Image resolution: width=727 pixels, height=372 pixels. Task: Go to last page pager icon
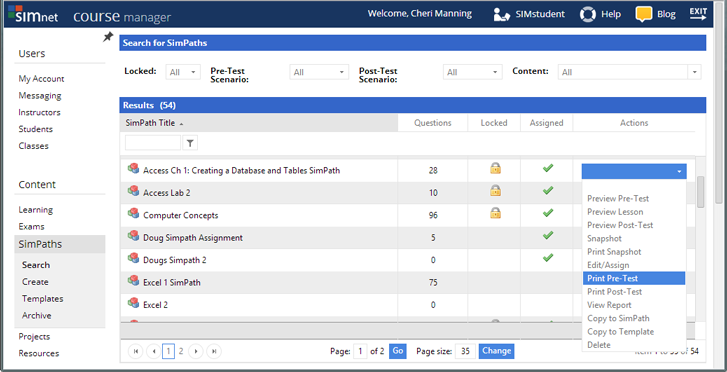tap(214, 352)
